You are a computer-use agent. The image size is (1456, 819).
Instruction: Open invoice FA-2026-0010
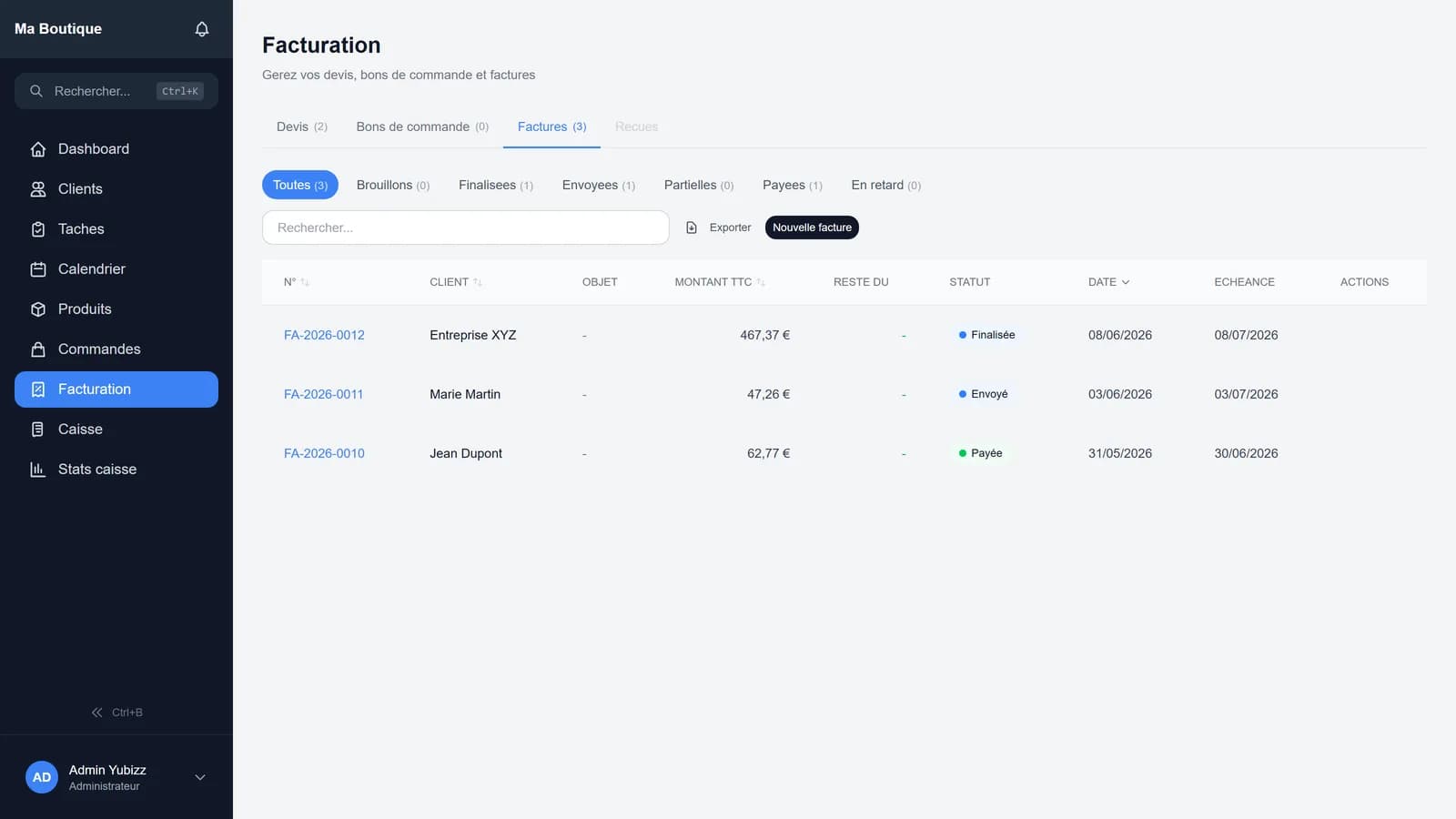click(324, 453)
